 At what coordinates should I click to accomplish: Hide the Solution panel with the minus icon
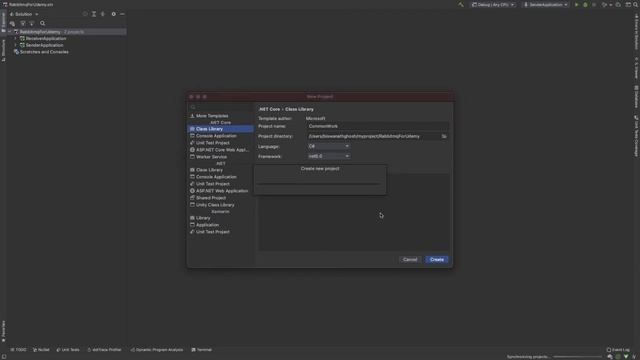tap(122, 14)
